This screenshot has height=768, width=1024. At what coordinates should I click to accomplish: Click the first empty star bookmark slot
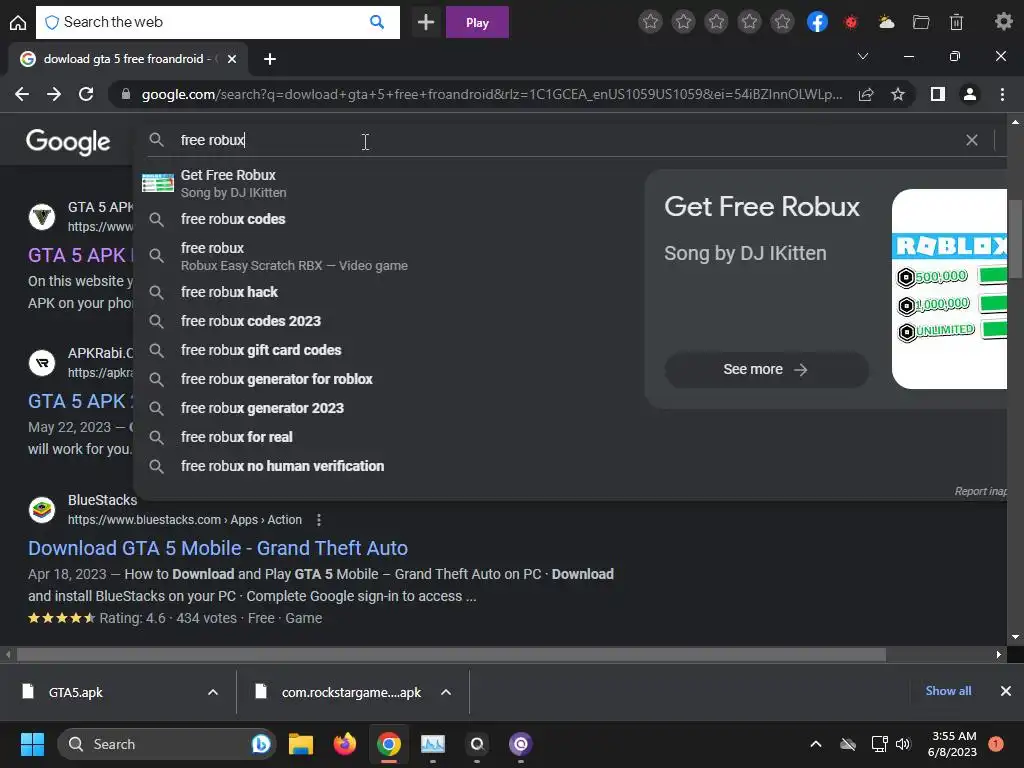[x=650, y=22]
